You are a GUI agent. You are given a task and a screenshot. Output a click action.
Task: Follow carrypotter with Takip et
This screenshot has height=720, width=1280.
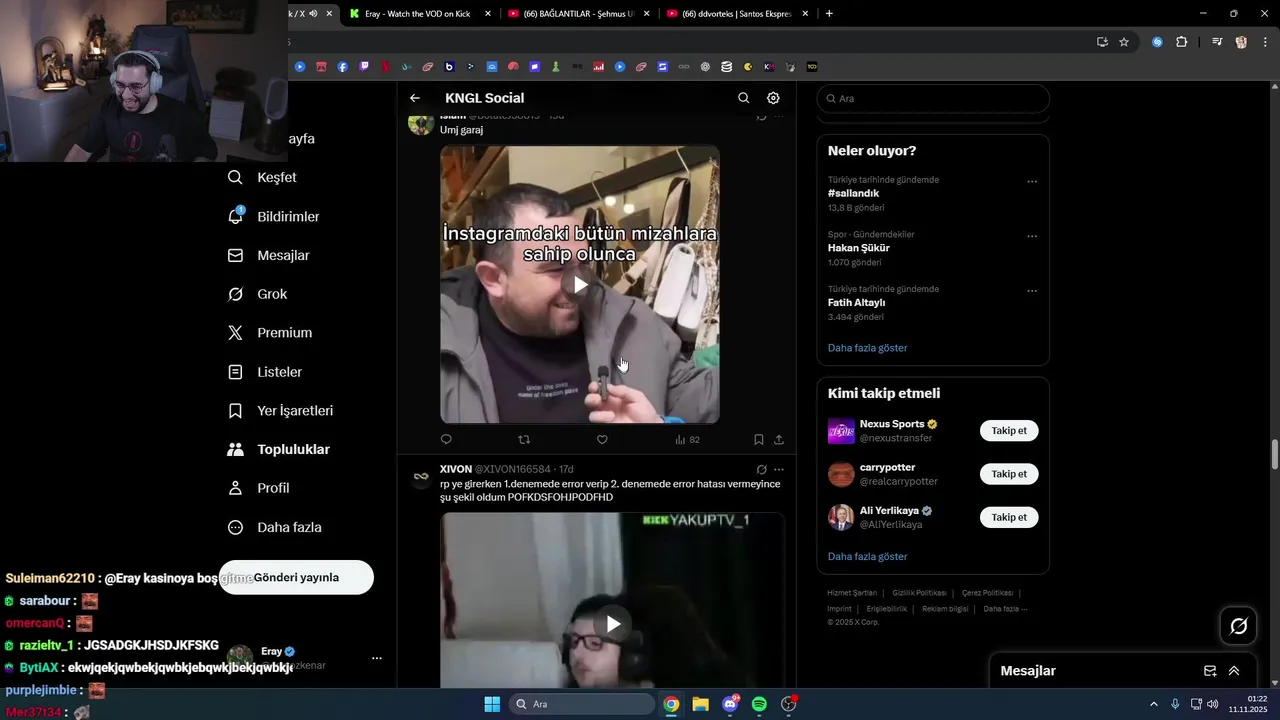pos(1009,474)
